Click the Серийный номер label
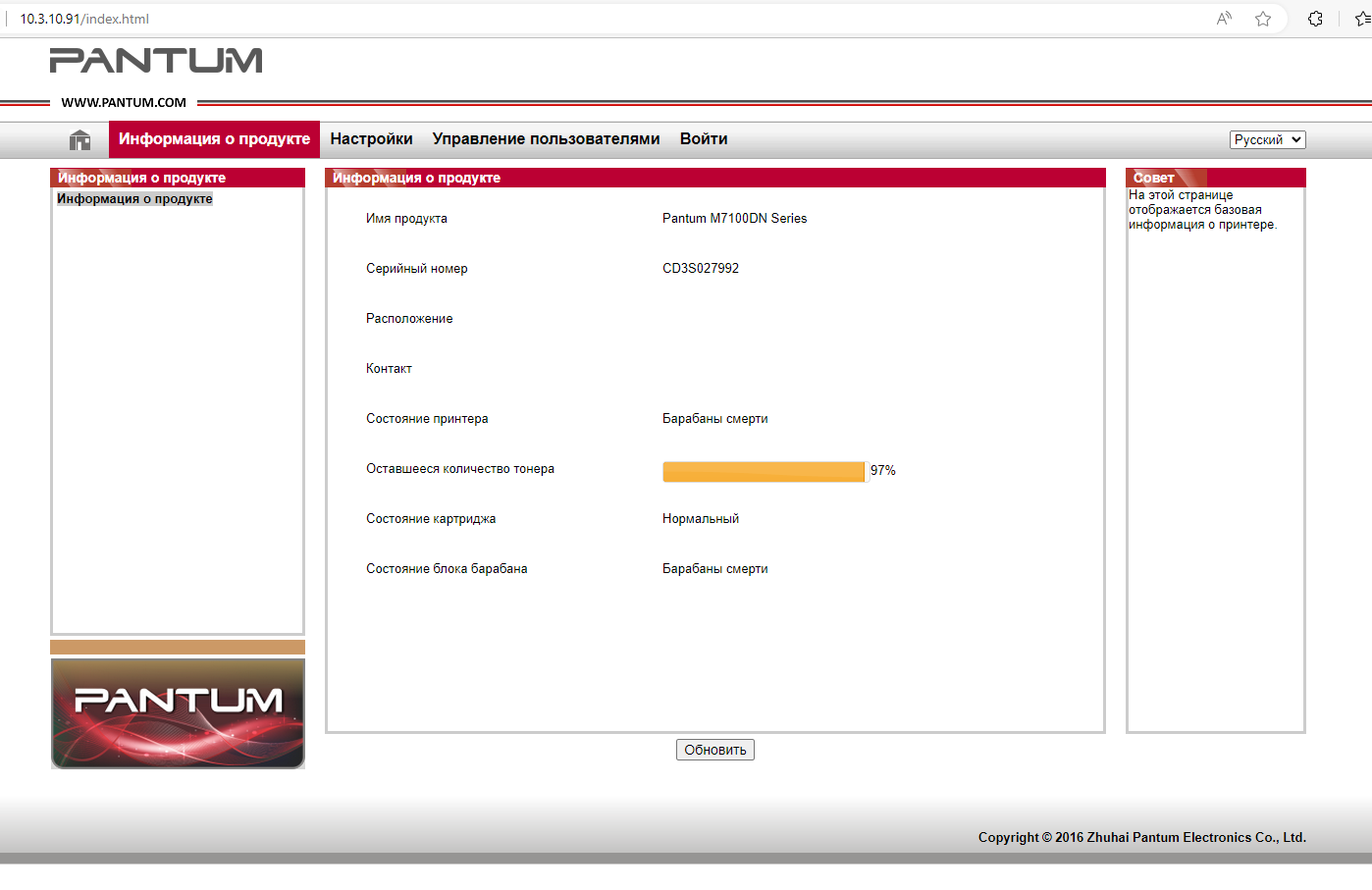Screen dimensions: 1372x890 (x=417, y=269)
